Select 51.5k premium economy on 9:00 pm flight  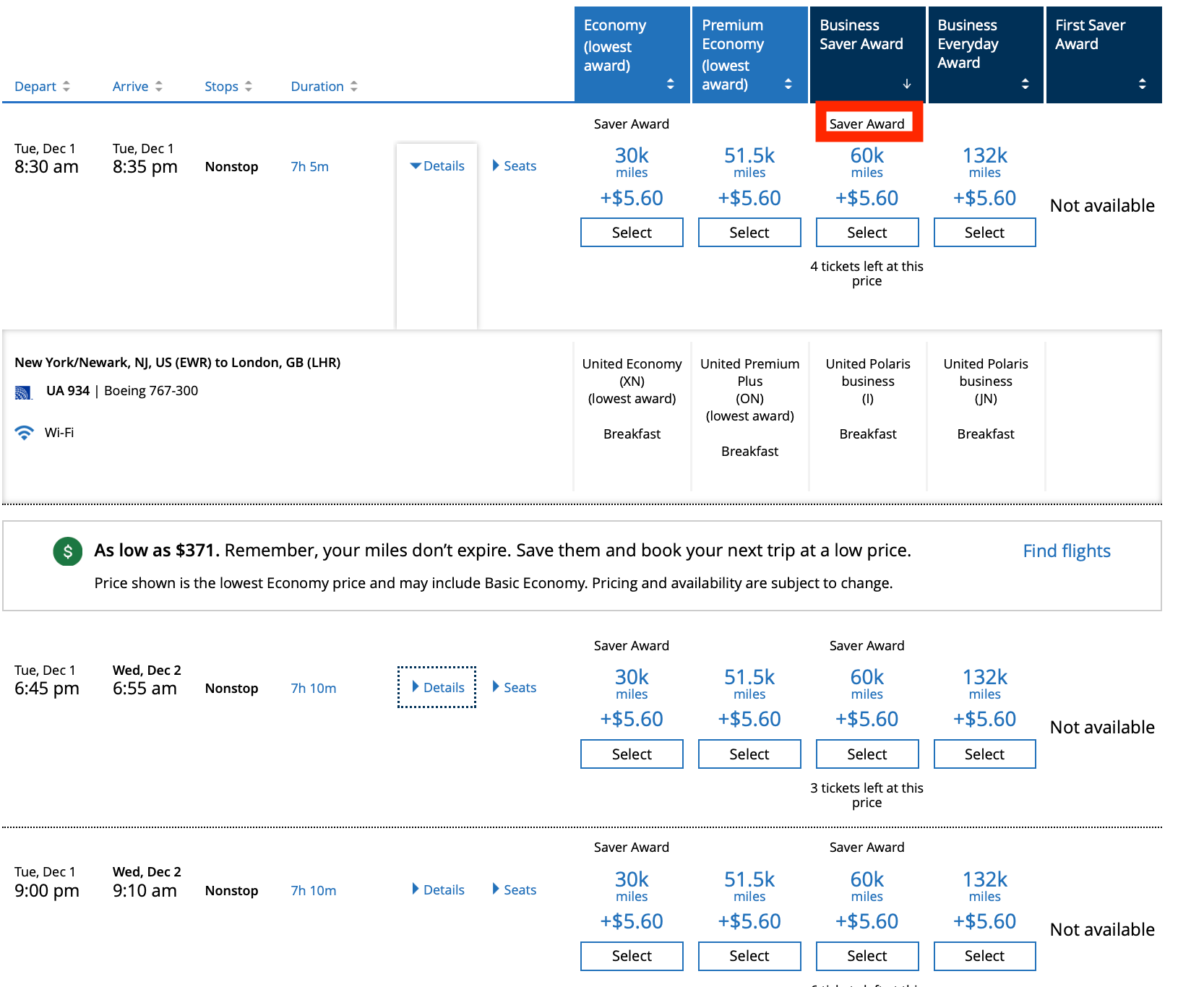point(749,956)
